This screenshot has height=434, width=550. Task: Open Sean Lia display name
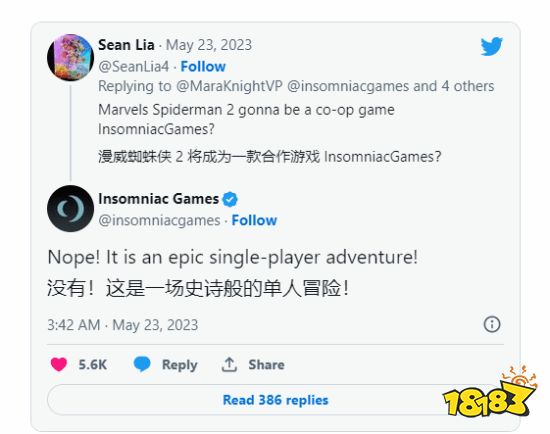coord(126,45)
